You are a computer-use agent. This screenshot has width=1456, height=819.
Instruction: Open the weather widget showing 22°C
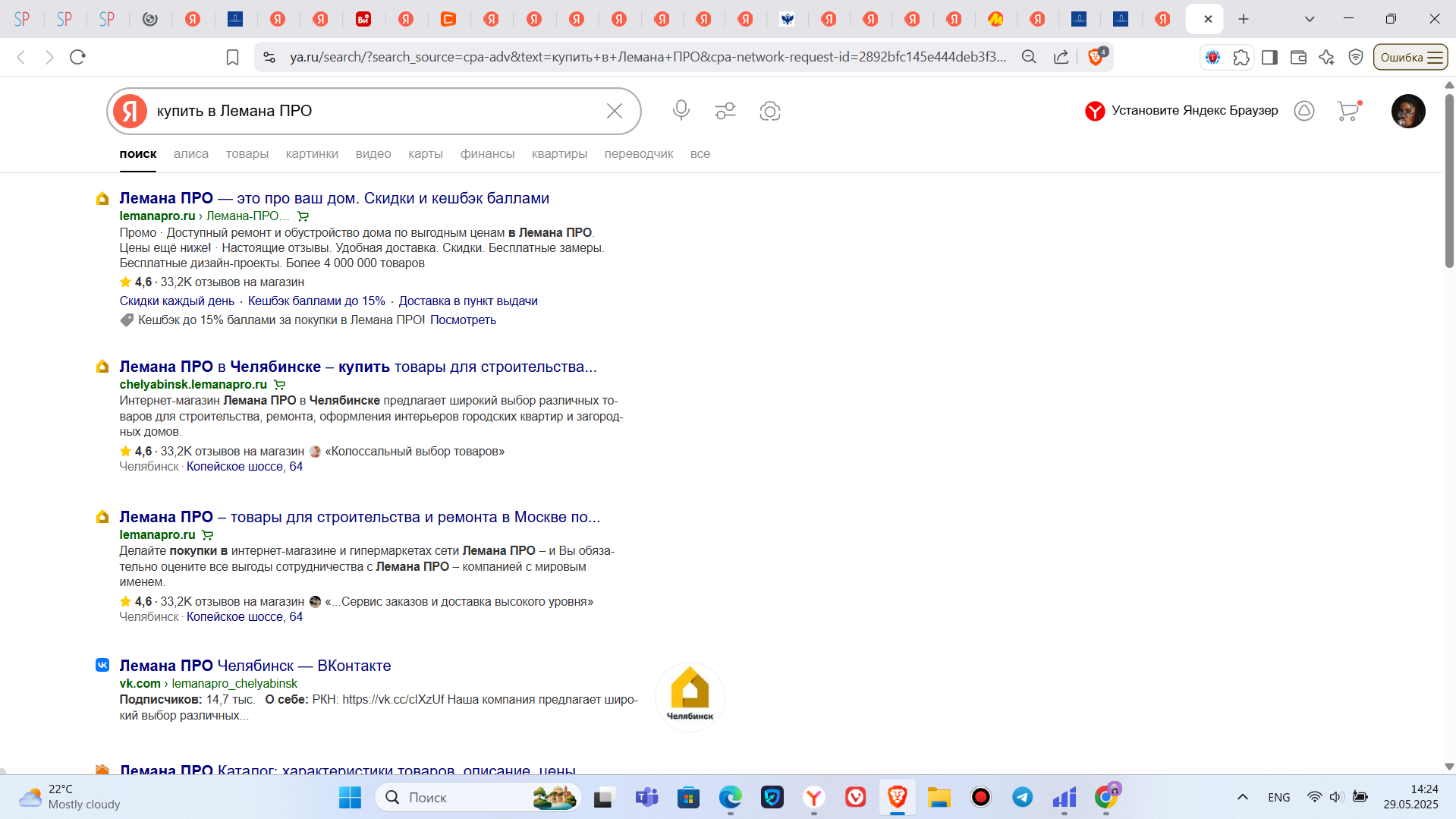70,797
